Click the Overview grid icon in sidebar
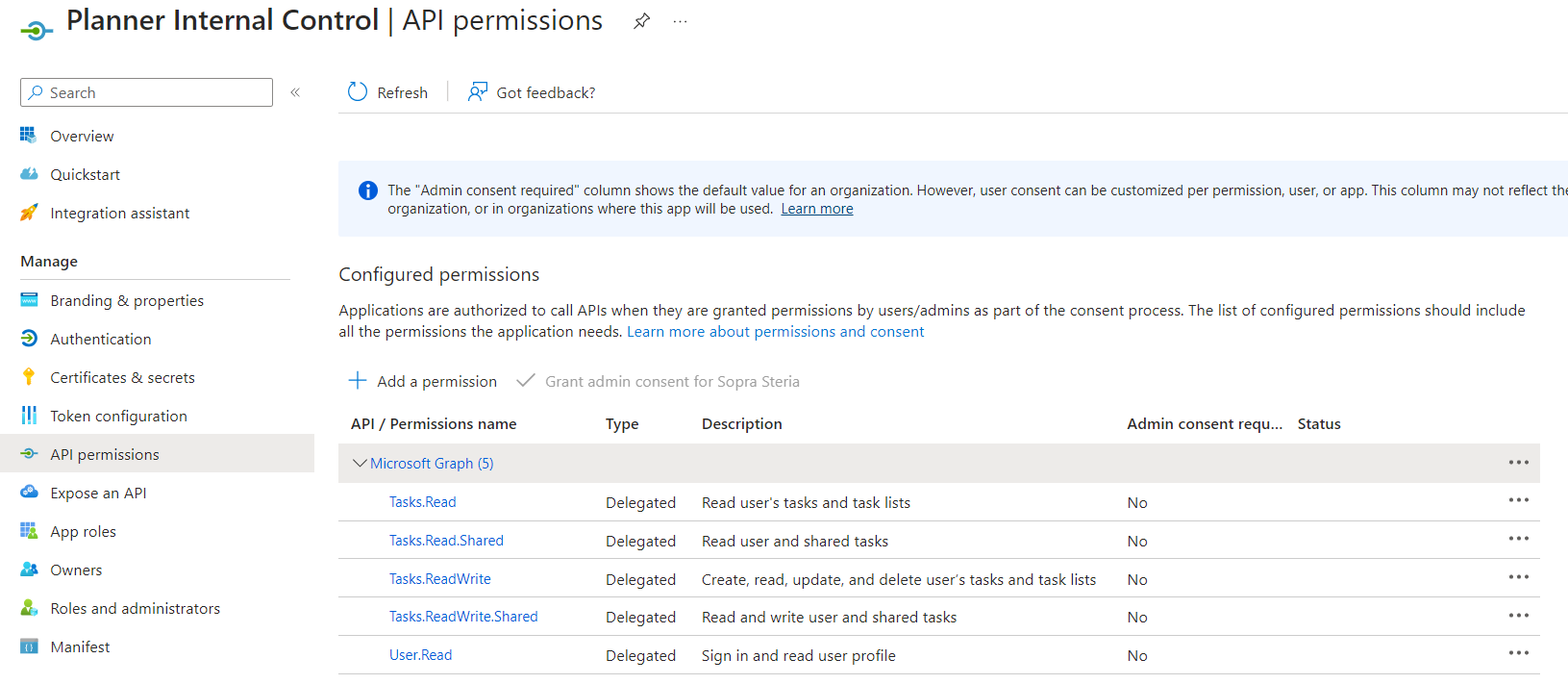 [29, 135]
